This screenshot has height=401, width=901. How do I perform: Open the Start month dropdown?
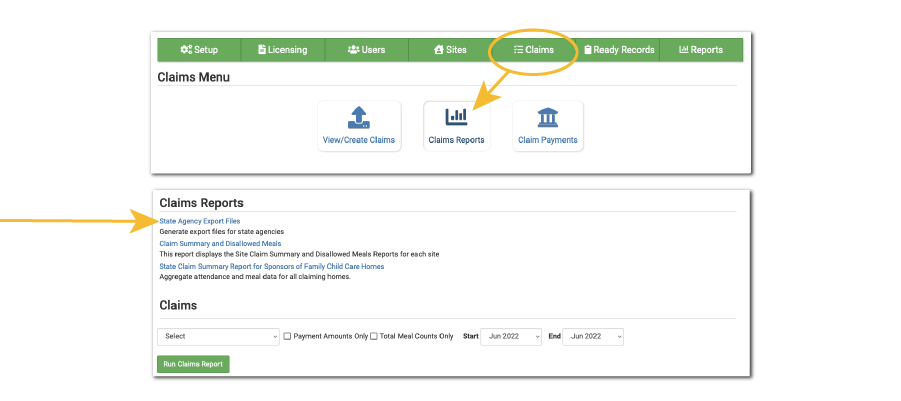510,337
